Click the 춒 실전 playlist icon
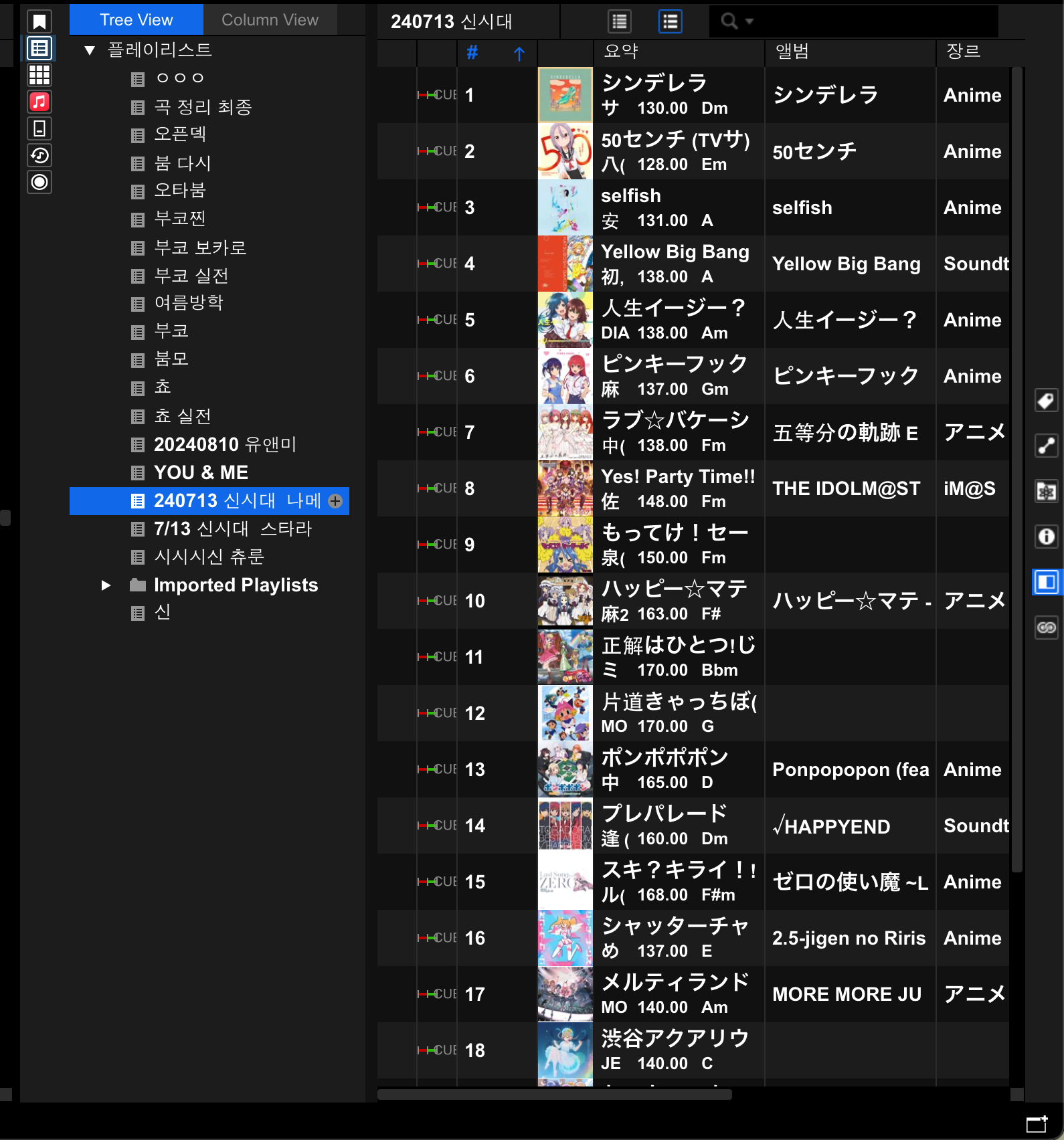Viewport: 1064px width, 1140px height. (x=138, y=417)
